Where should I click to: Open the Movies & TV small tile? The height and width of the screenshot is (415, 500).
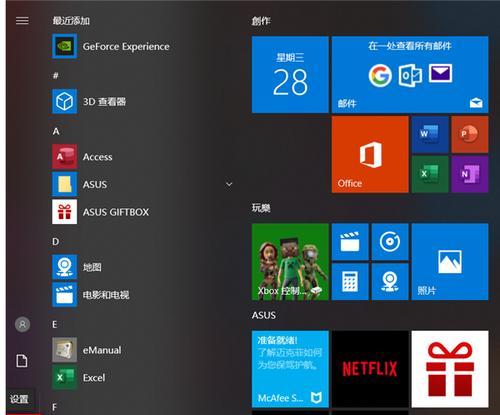350,242
